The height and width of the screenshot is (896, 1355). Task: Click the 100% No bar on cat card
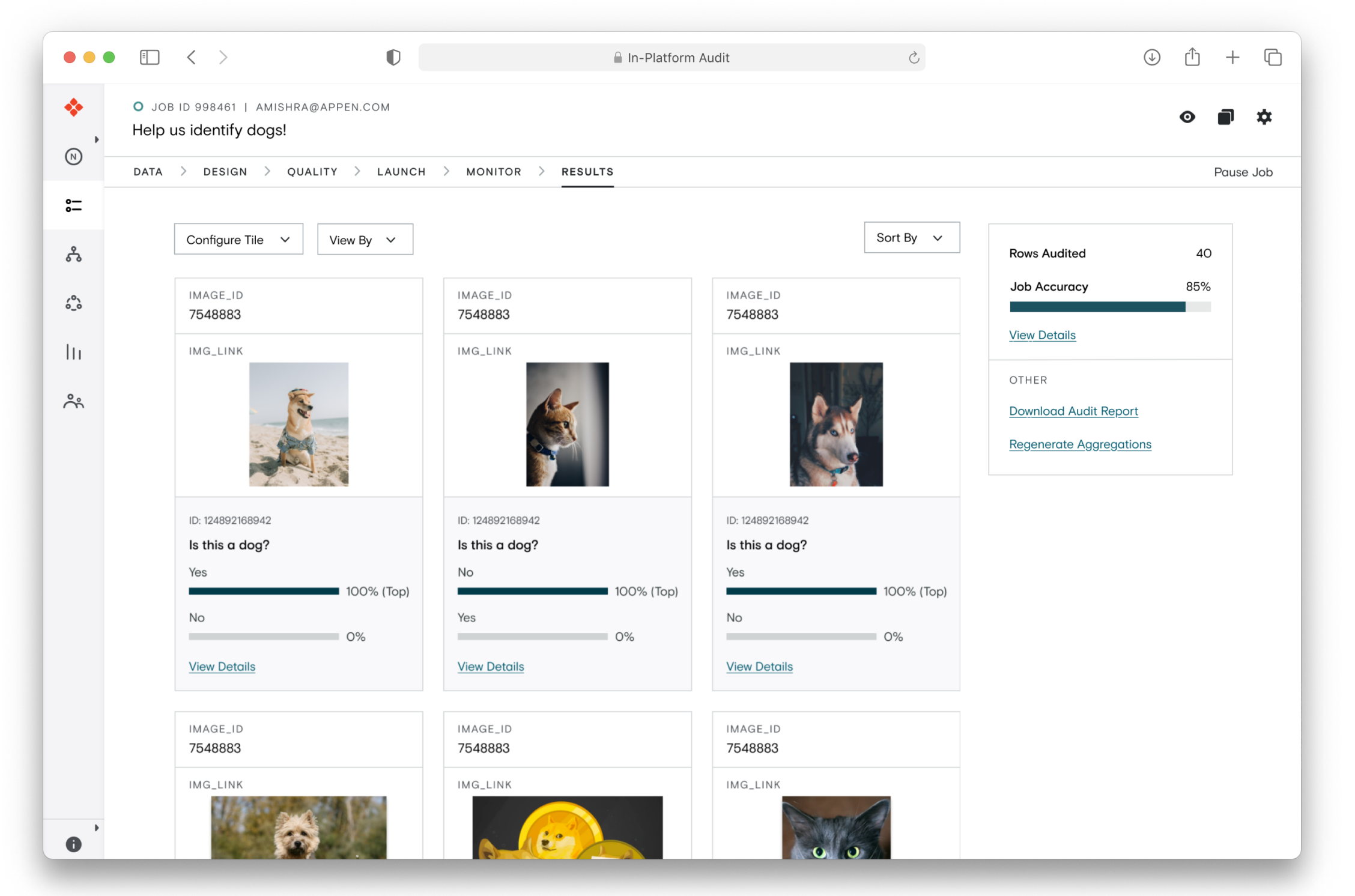[532, 592]
